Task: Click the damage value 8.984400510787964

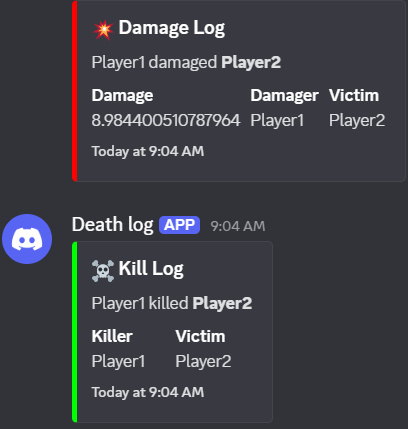Action: click(x=166, y=120)
